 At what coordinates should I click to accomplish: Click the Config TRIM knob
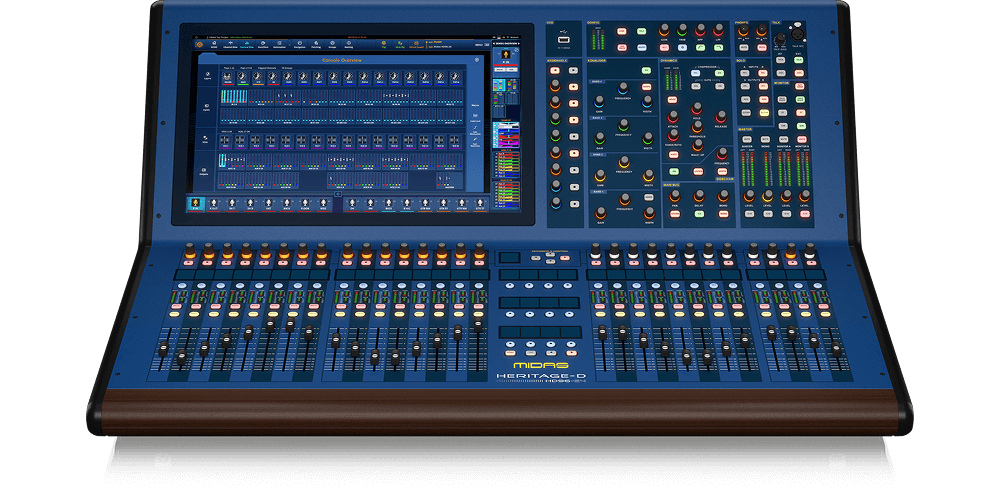click(x=682, y=29)
